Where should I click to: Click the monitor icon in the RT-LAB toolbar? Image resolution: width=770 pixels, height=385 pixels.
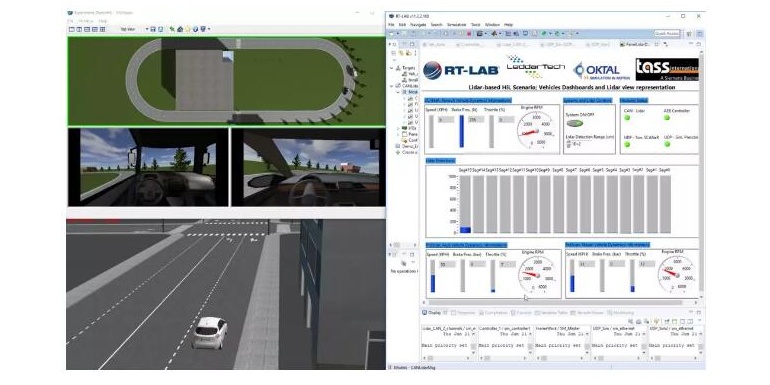525,33
